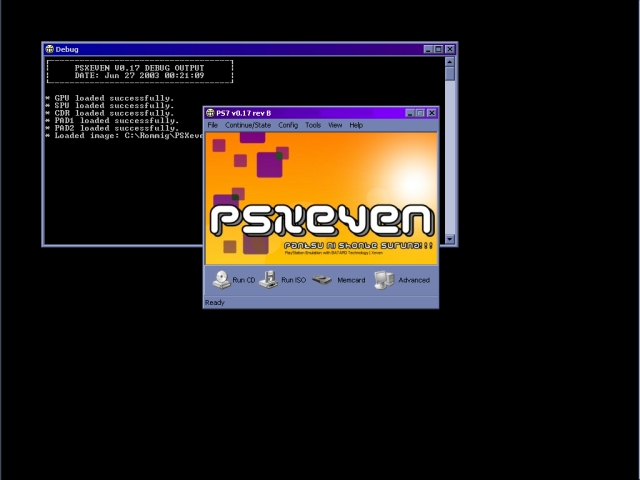This screenshot has width=640, height=480.
Task: Click the PS7 window title bar icon
Action: click(210, 113)
